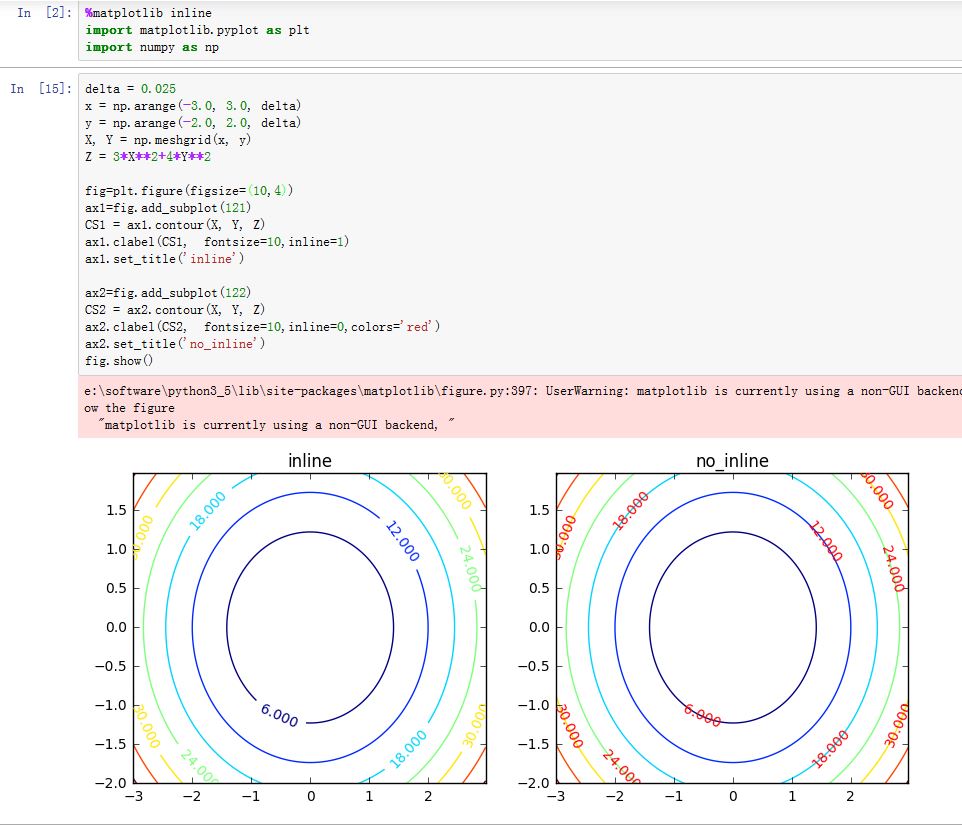Click the "x = np.arange(-3.0, 3.0, delta)" line
This screenshot has width=962, height=825.
(193, 106)
